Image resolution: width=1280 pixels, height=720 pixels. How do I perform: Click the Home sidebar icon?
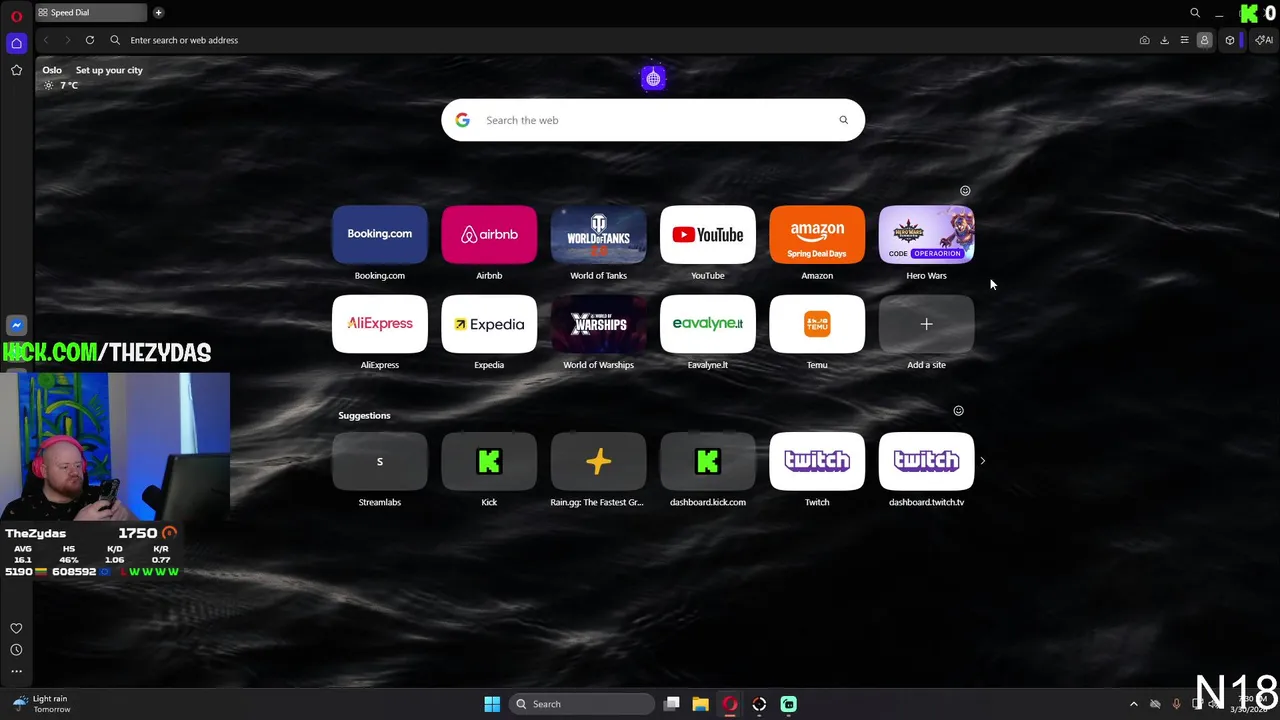[x=16, y=43]
